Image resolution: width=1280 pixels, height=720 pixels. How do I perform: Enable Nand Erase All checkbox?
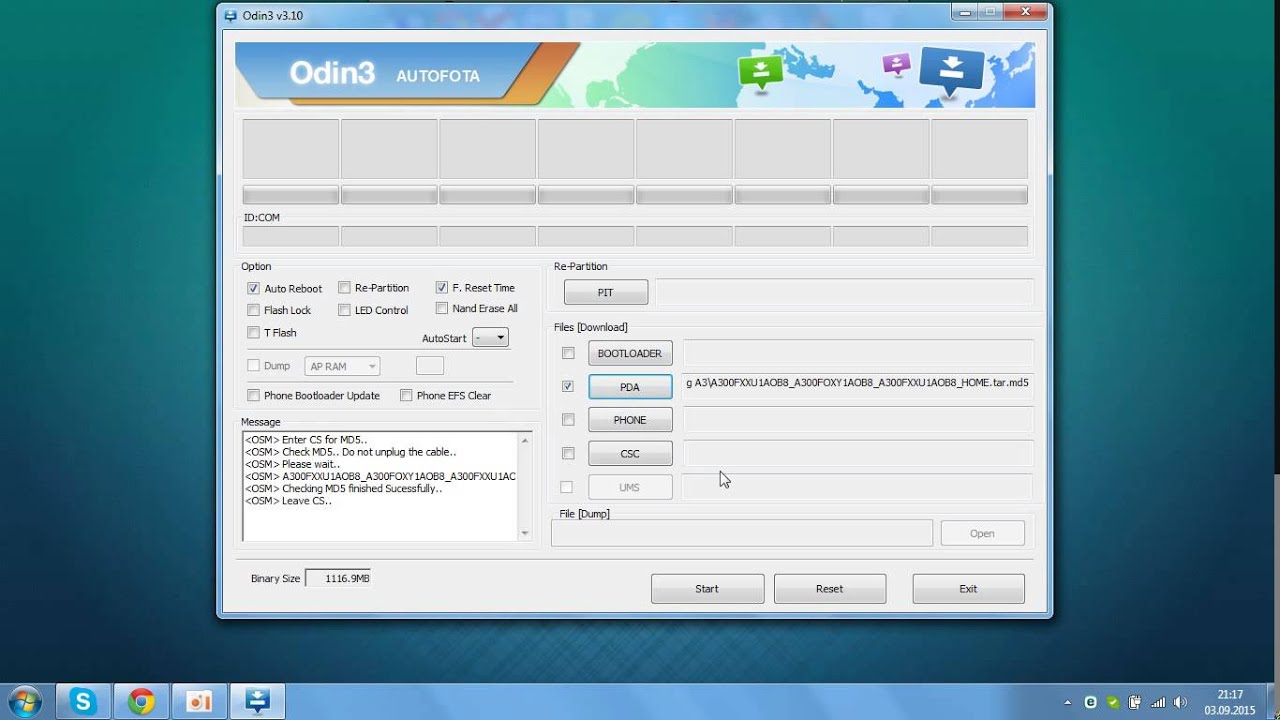[441, 309]
